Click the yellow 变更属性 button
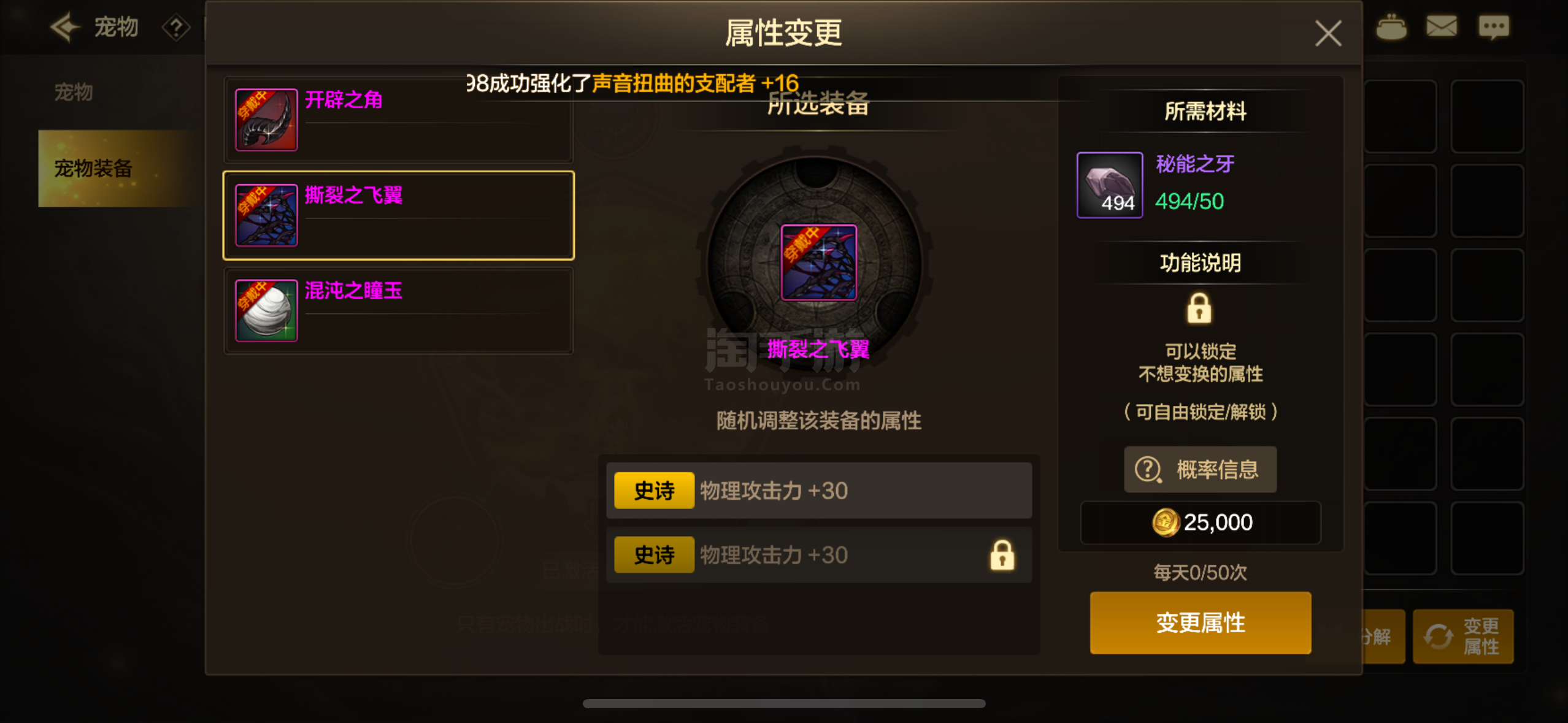Screen dimensions: 1568x723 point(1201,622)
